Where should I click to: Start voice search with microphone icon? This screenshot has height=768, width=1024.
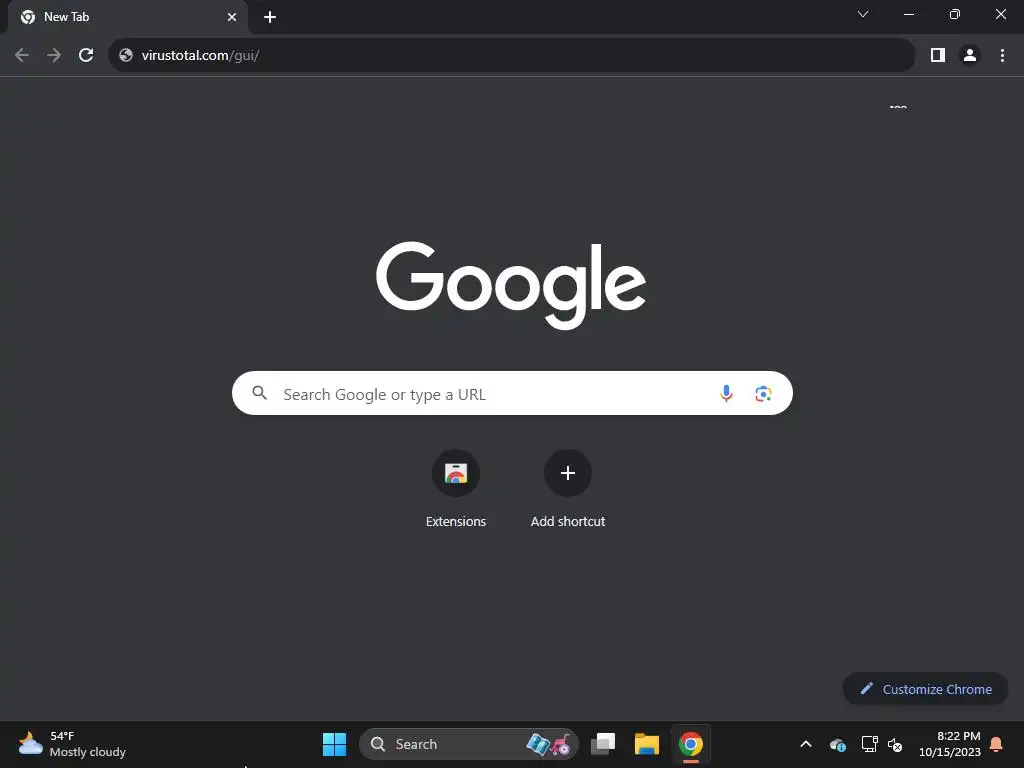tap(726, 393)
